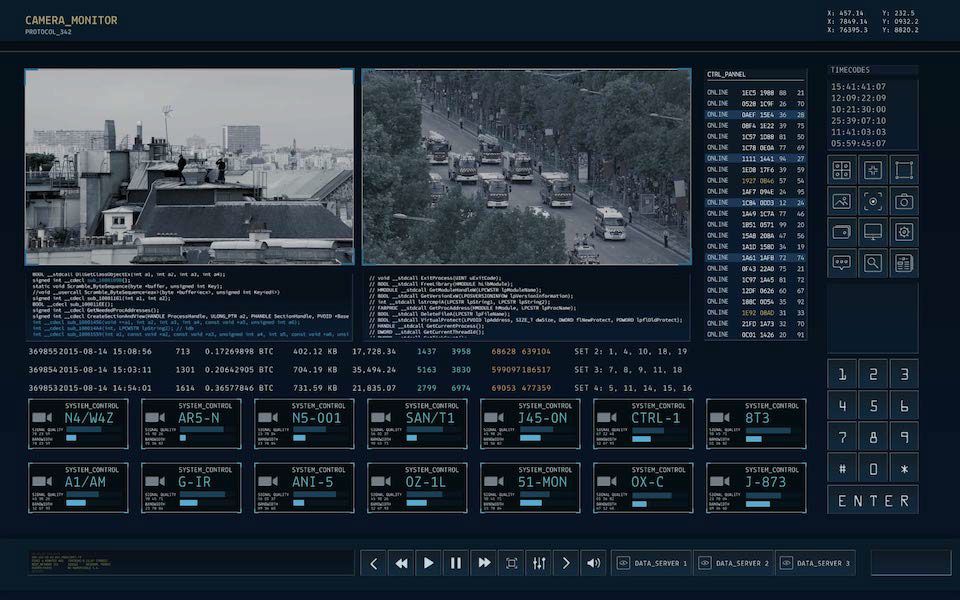The image size is (960, 600).
Task: Go to previous with left chevron
Action: 374,563
